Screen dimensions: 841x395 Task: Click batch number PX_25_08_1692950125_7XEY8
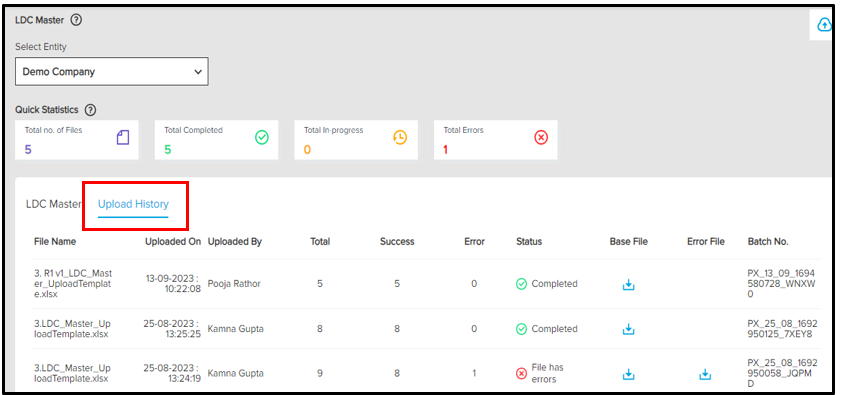pos(783,329)
